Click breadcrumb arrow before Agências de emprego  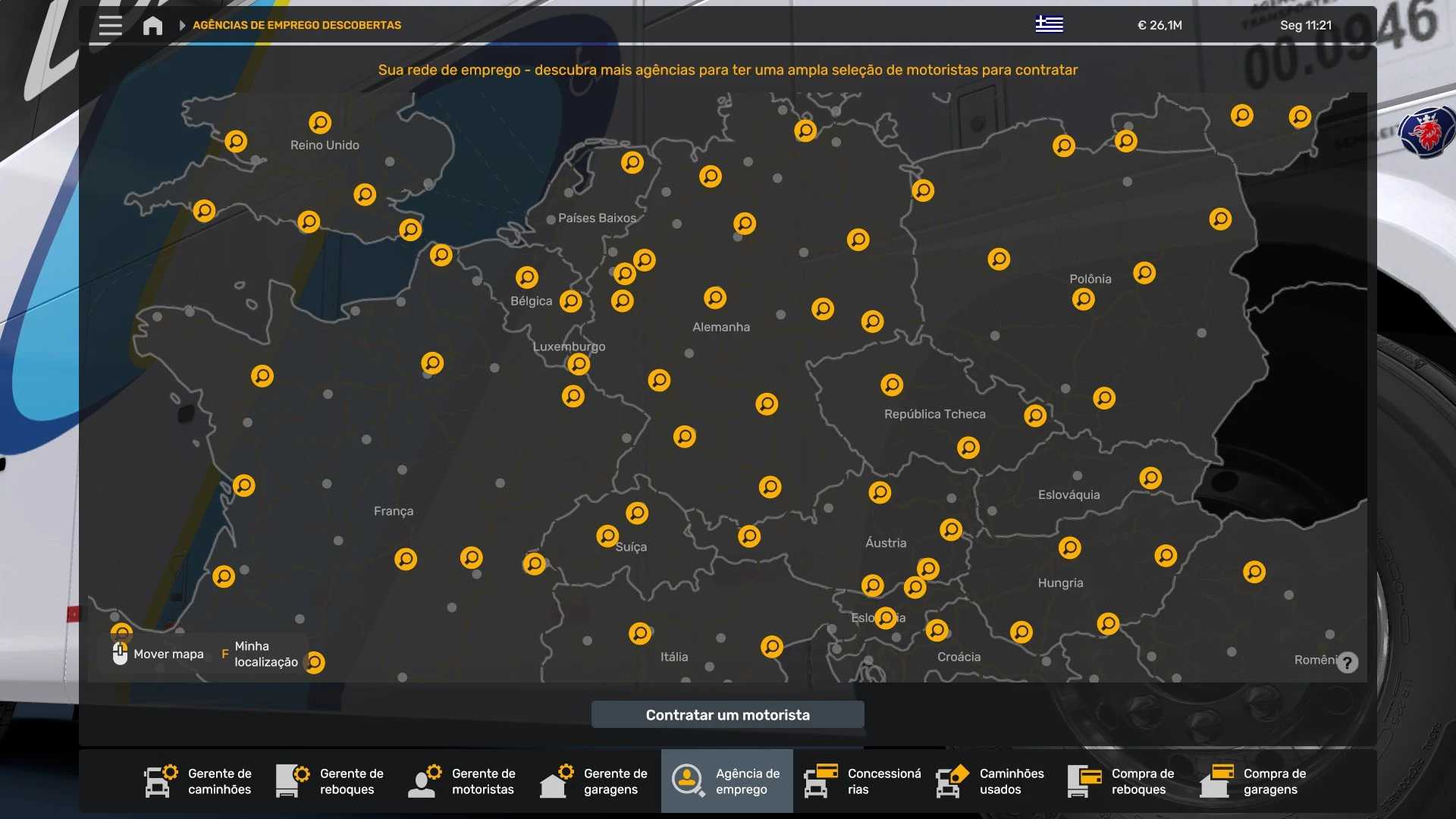182,25
